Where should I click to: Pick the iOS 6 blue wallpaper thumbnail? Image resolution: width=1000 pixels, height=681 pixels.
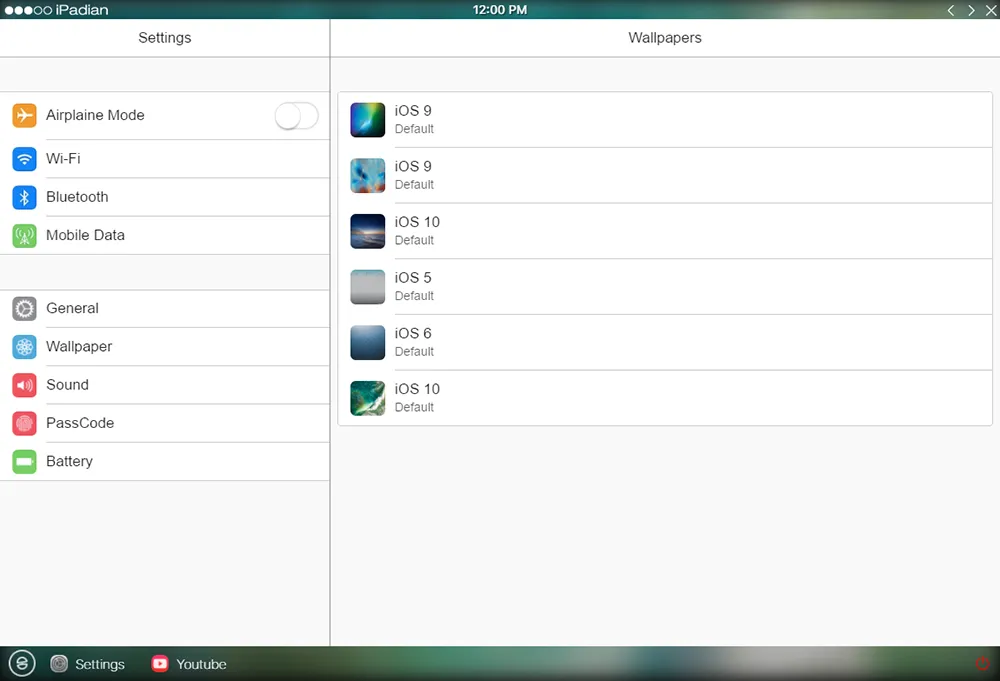click(x=367, y=342)
